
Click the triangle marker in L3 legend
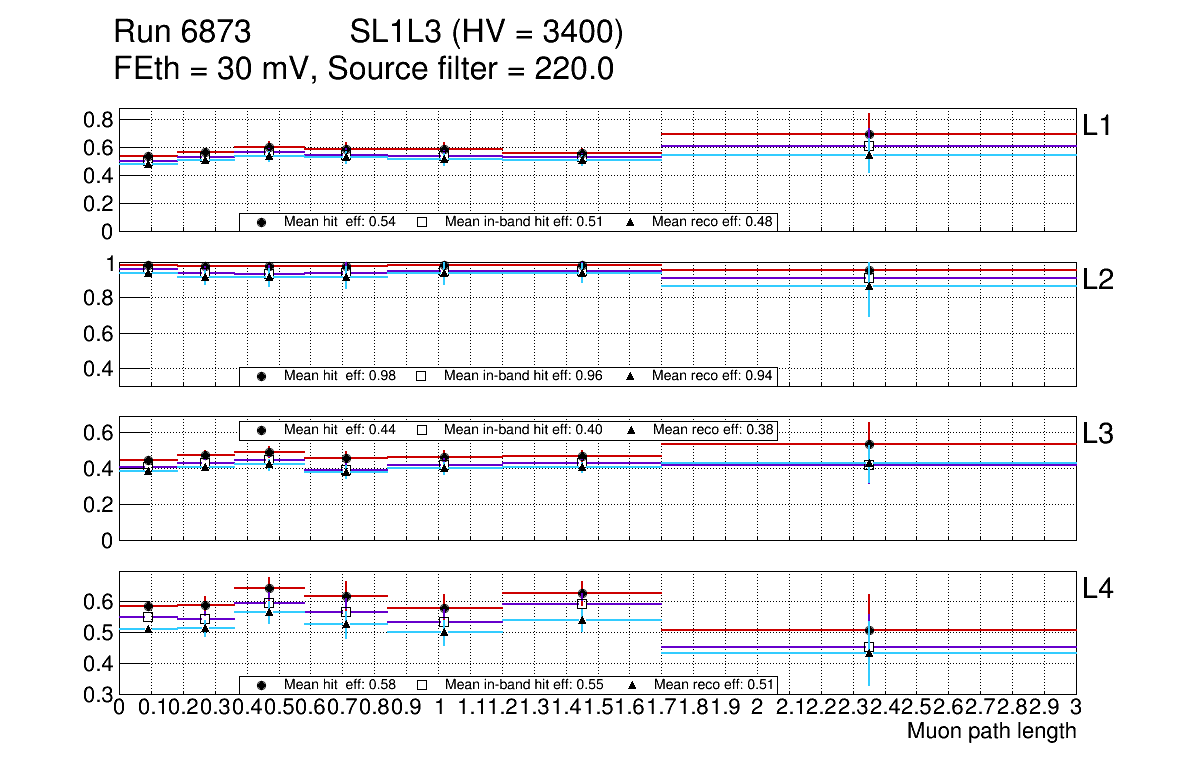[x=631, y=429]
